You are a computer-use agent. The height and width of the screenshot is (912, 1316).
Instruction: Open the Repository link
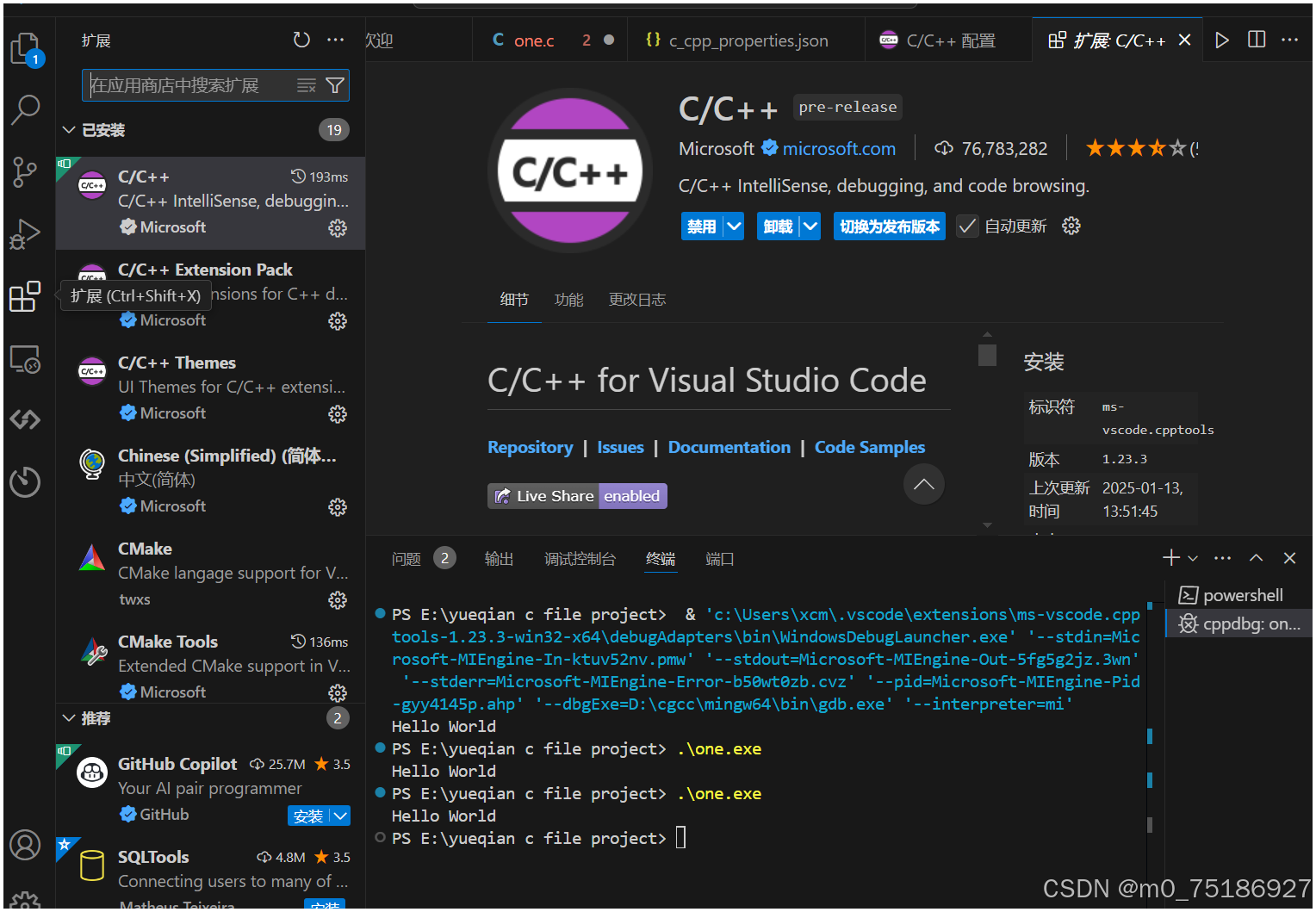point(530,447)
